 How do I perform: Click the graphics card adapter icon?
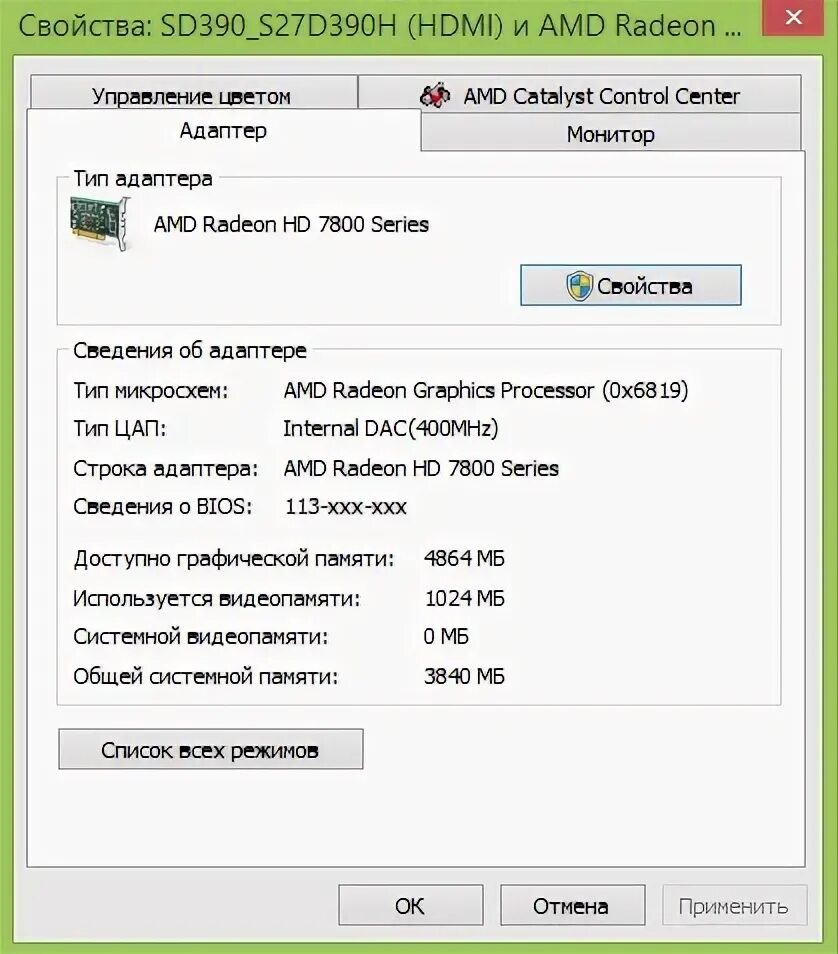pyautogui.click(x=100, y=223)
